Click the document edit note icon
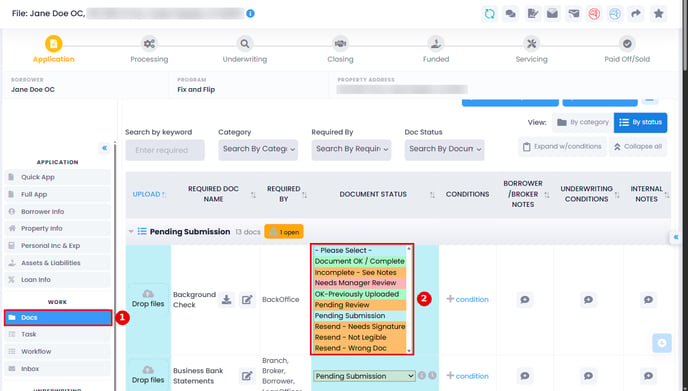This screenshot has width=688, height=391. [x=533, y=14]
